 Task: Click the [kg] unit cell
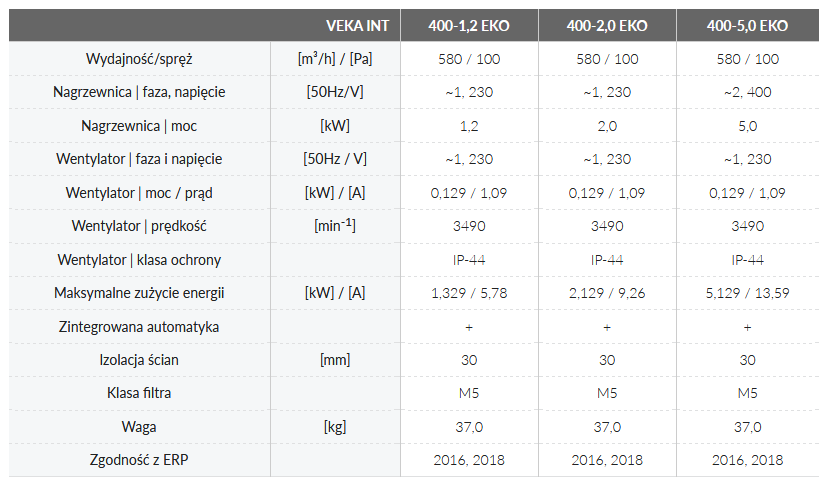pos(335,427)
